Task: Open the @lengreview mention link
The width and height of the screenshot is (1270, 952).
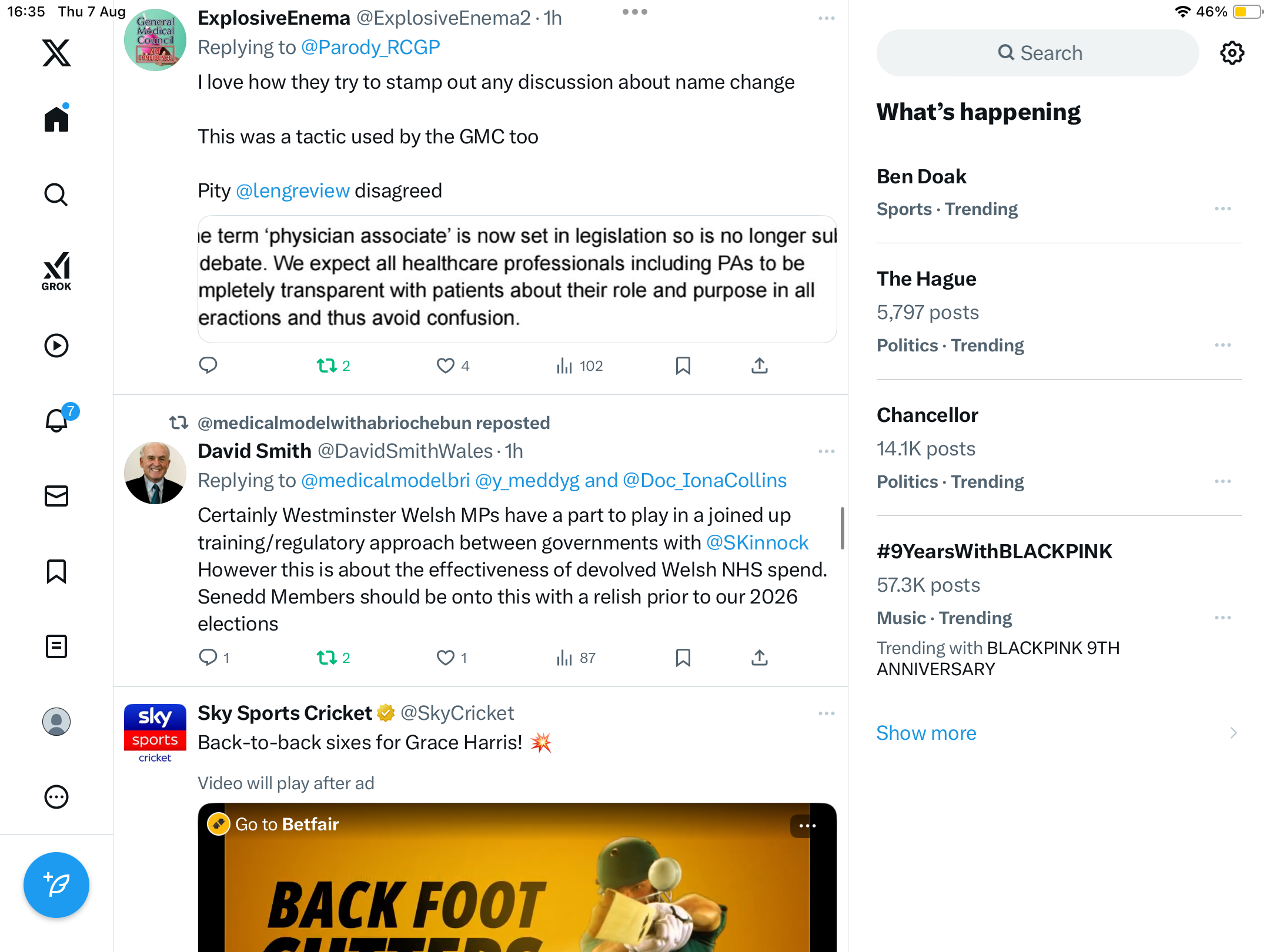Action: (x=292, y=191)
